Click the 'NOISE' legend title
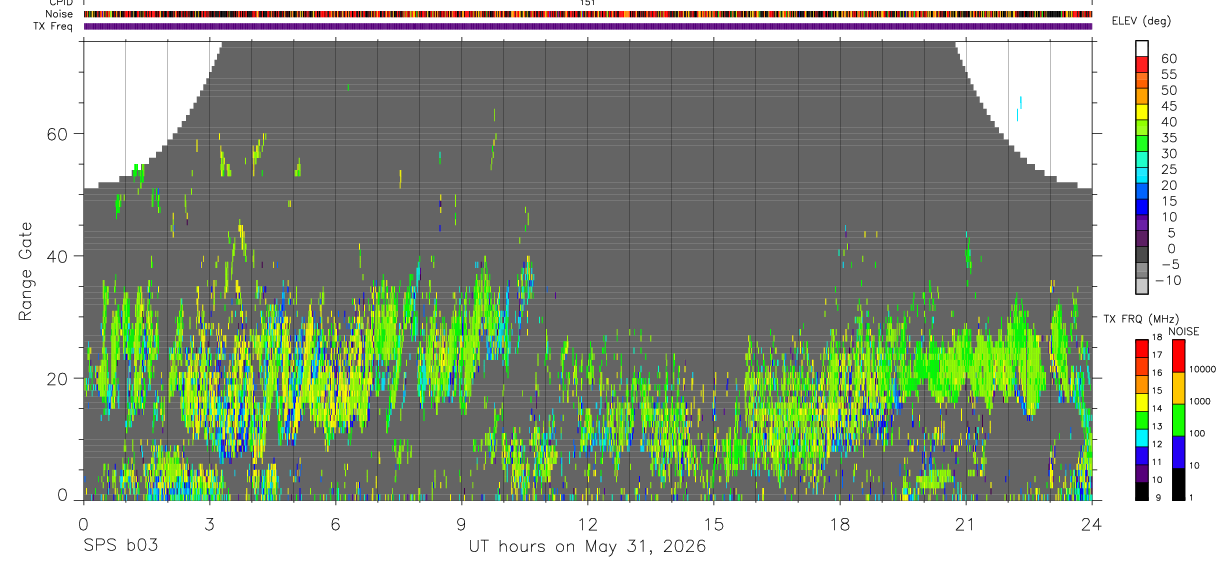This screenshot has width=1228, height=567. [x=1184, y=332]
